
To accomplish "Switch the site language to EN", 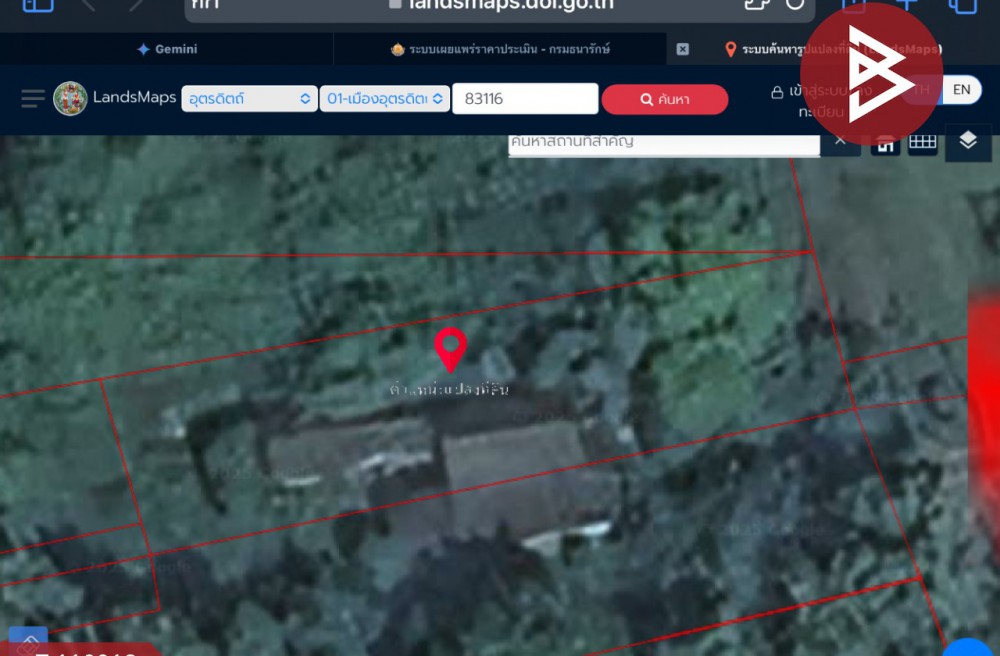I will coord(961,90).
